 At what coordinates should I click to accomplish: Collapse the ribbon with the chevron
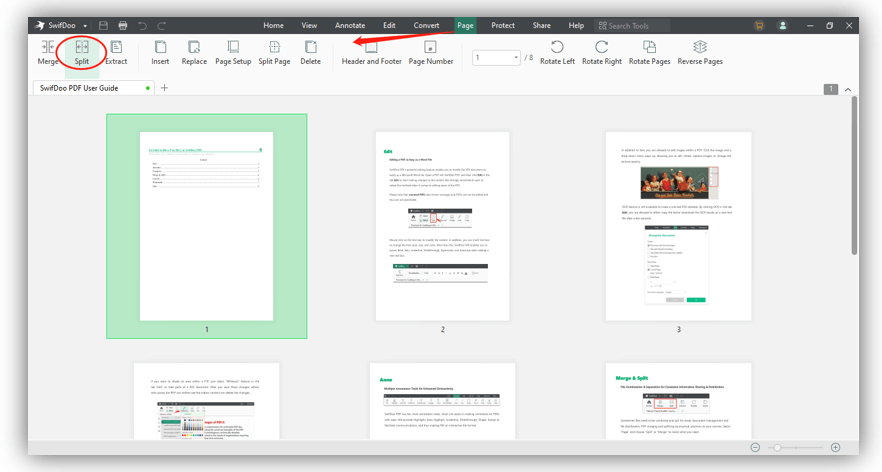[849, 89]
